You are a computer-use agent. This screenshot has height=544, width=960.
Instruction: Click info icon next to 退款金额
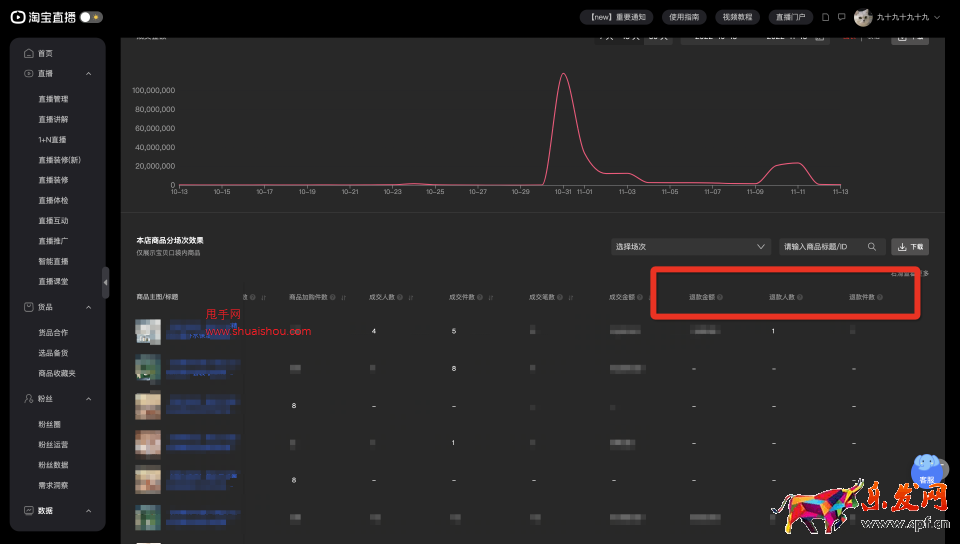point(720,297)
